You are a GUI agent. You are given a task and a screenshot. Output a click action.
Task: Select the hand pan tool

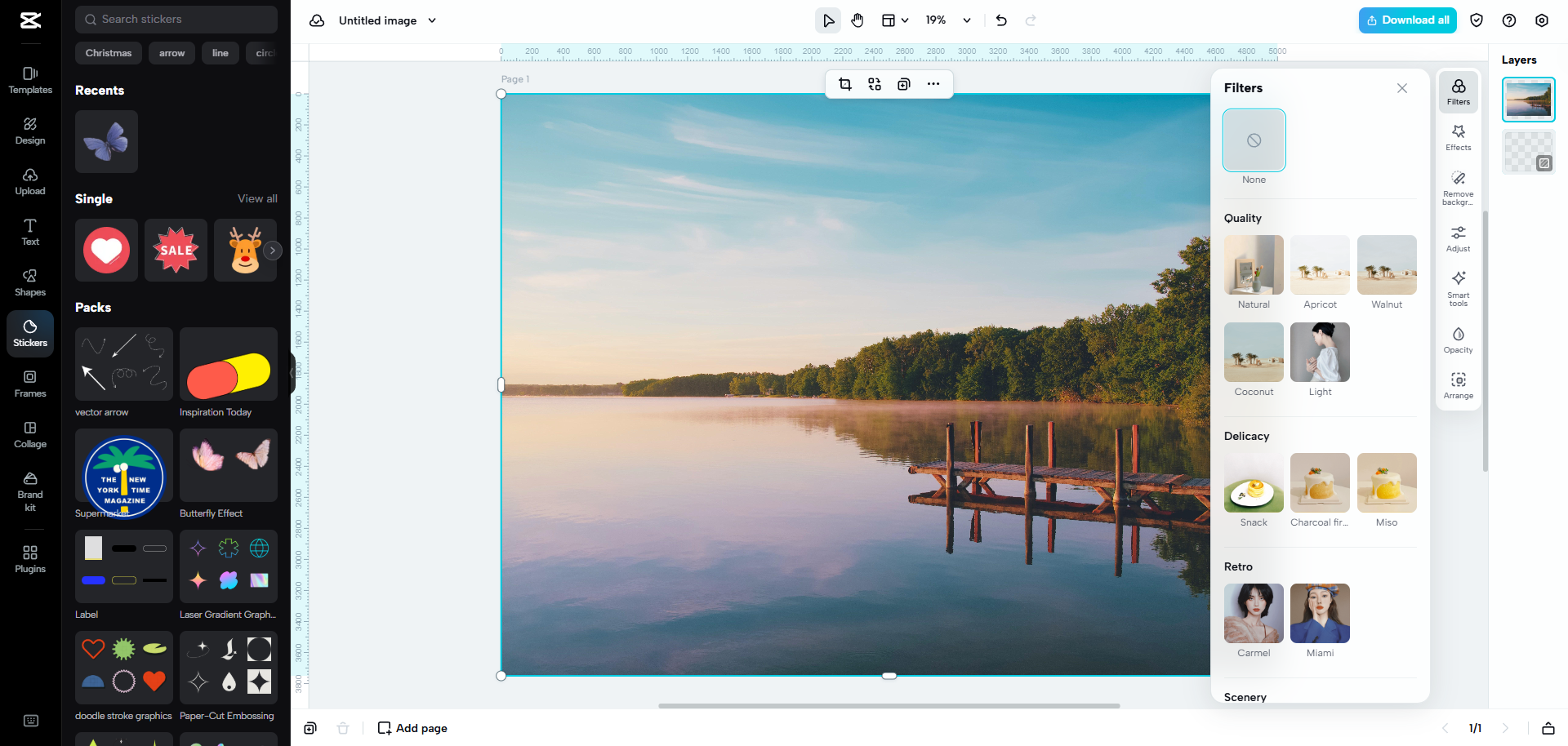(857, 20)
